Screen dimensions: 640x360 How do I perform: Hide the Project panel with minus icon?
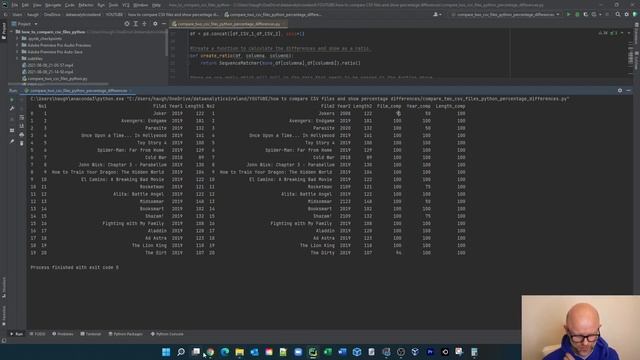(x=164, y=24)
